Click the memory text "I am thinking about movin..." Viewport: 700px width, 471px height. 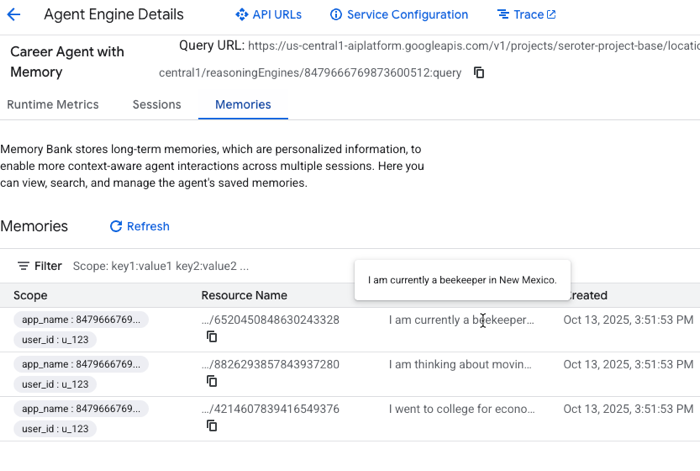click(461, 364)
